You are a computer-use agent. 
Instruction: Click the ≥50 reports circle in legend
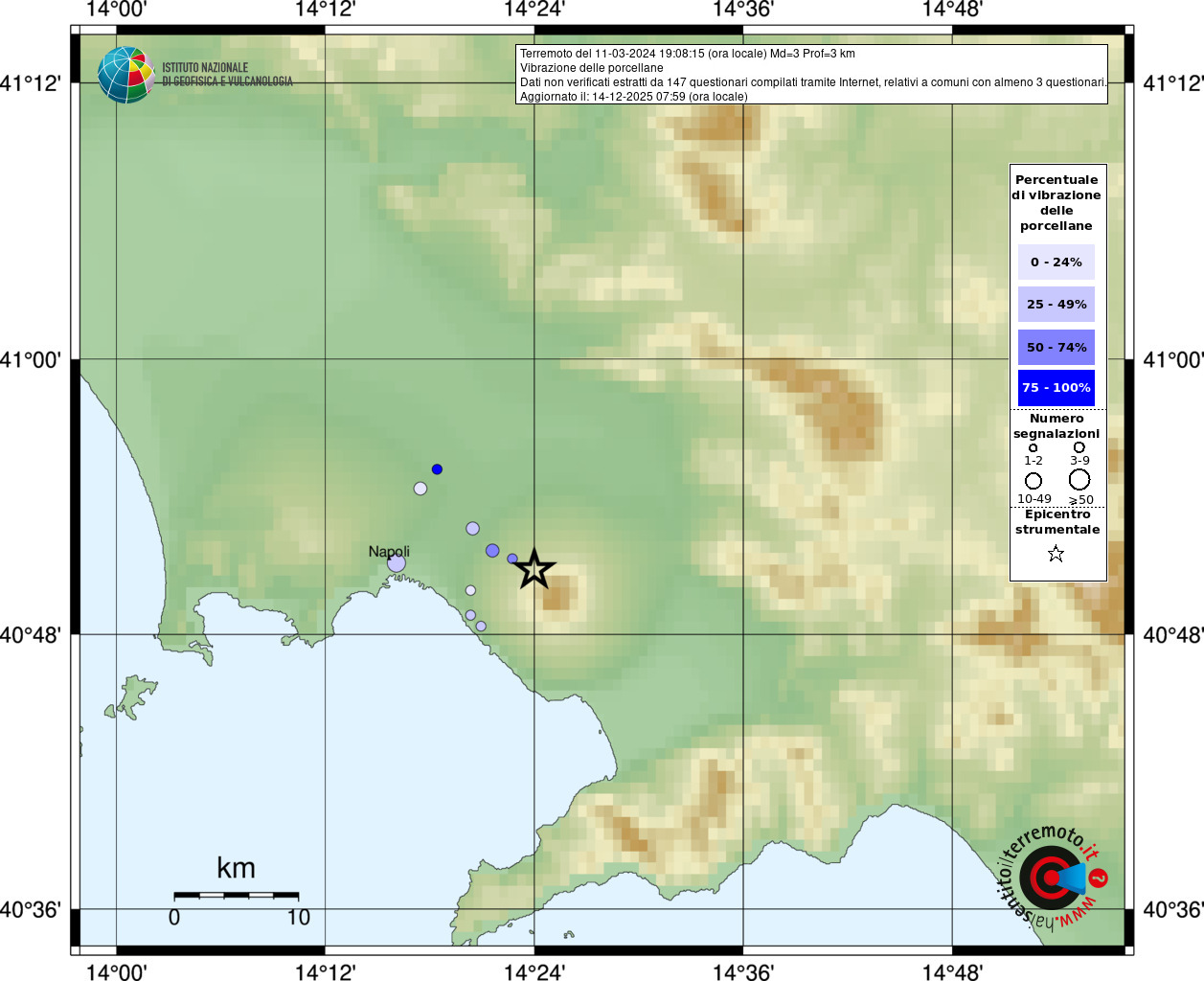pos(1079,480)
